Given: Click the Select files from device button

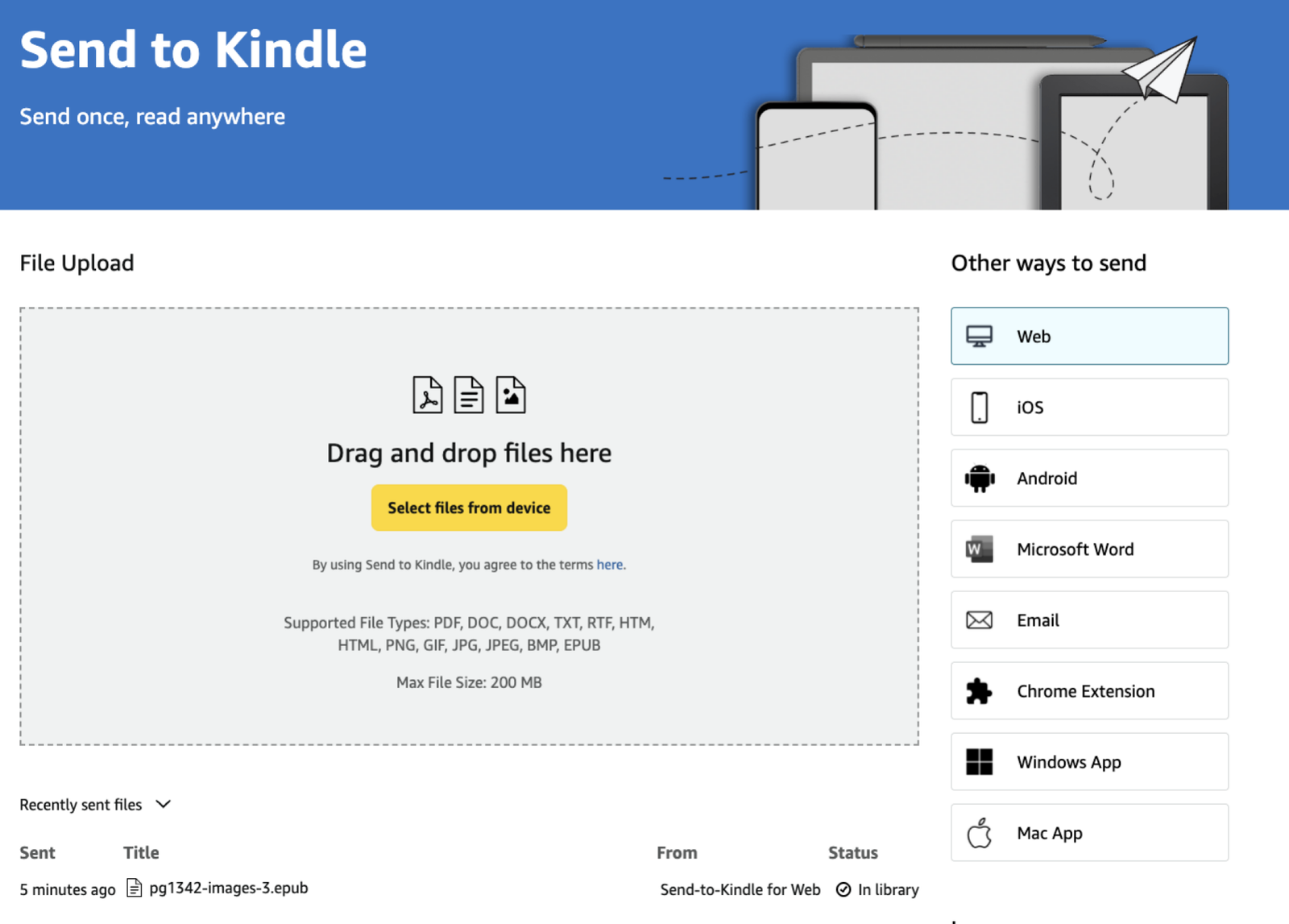Looking at the screenshot, I should (469, 508).
